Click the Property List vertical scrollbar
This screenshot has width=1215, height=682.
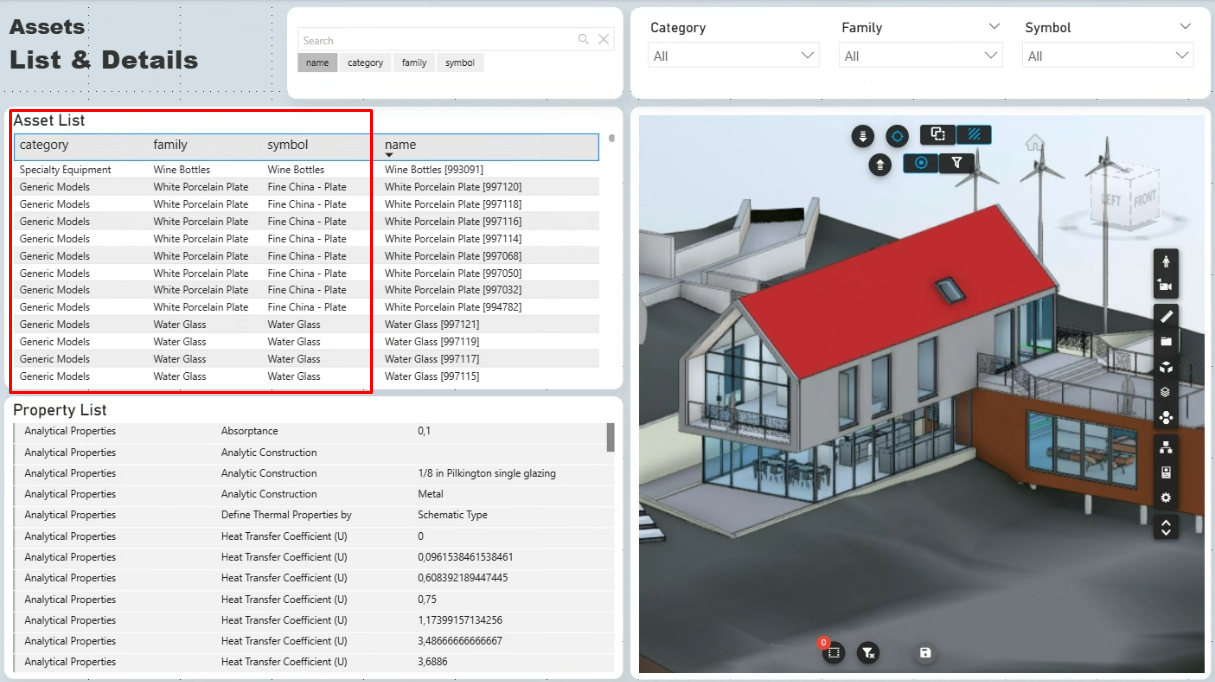coord(610,437)
